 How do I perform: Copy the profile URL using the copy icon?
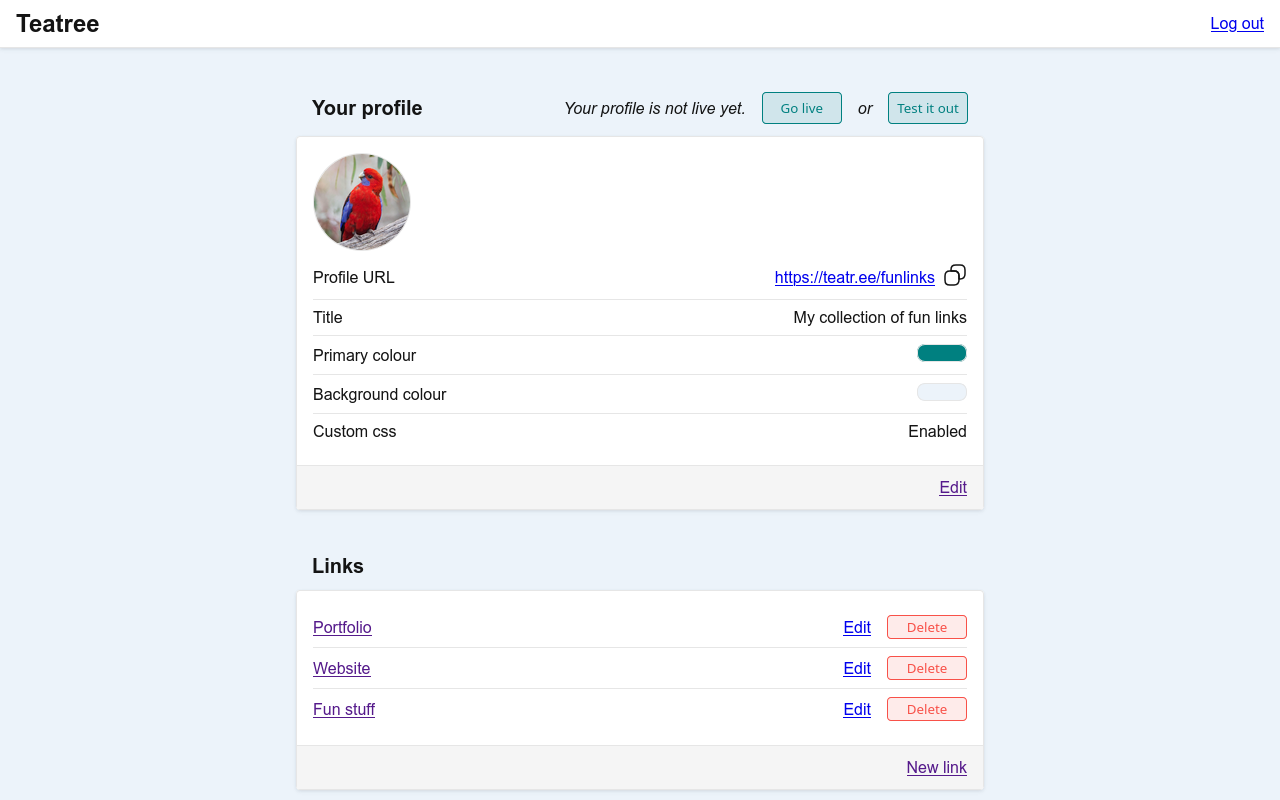coord(954,275)
